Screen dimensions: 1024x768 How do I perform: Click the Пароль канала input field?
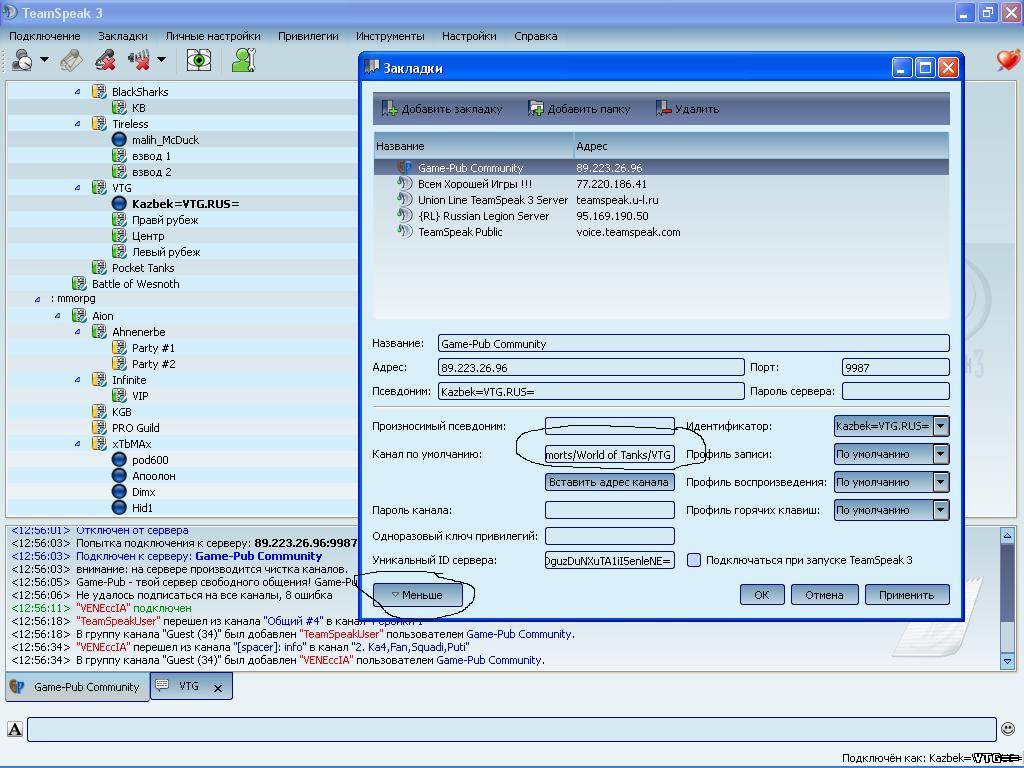[610, 510]
